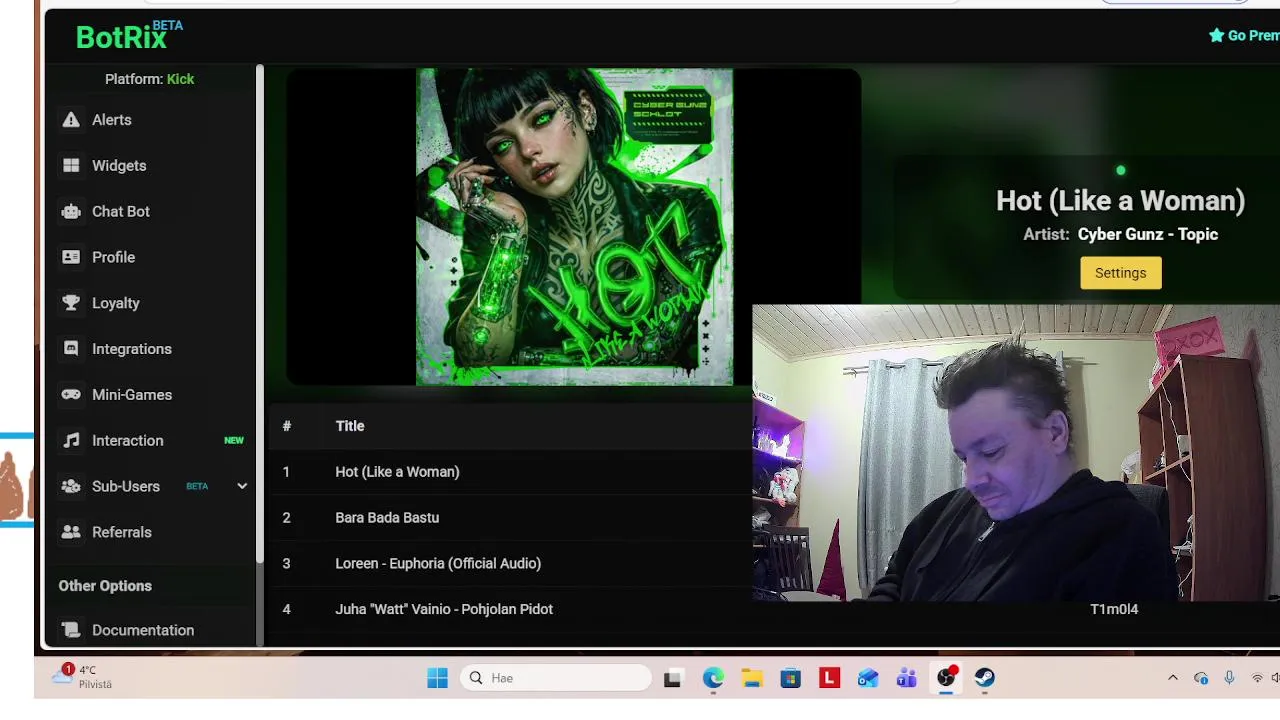The width and height of the screenshot is (1280, 720).
Task: Open the Widgets grid icon in sidebar
Action: tap(71, 166)
